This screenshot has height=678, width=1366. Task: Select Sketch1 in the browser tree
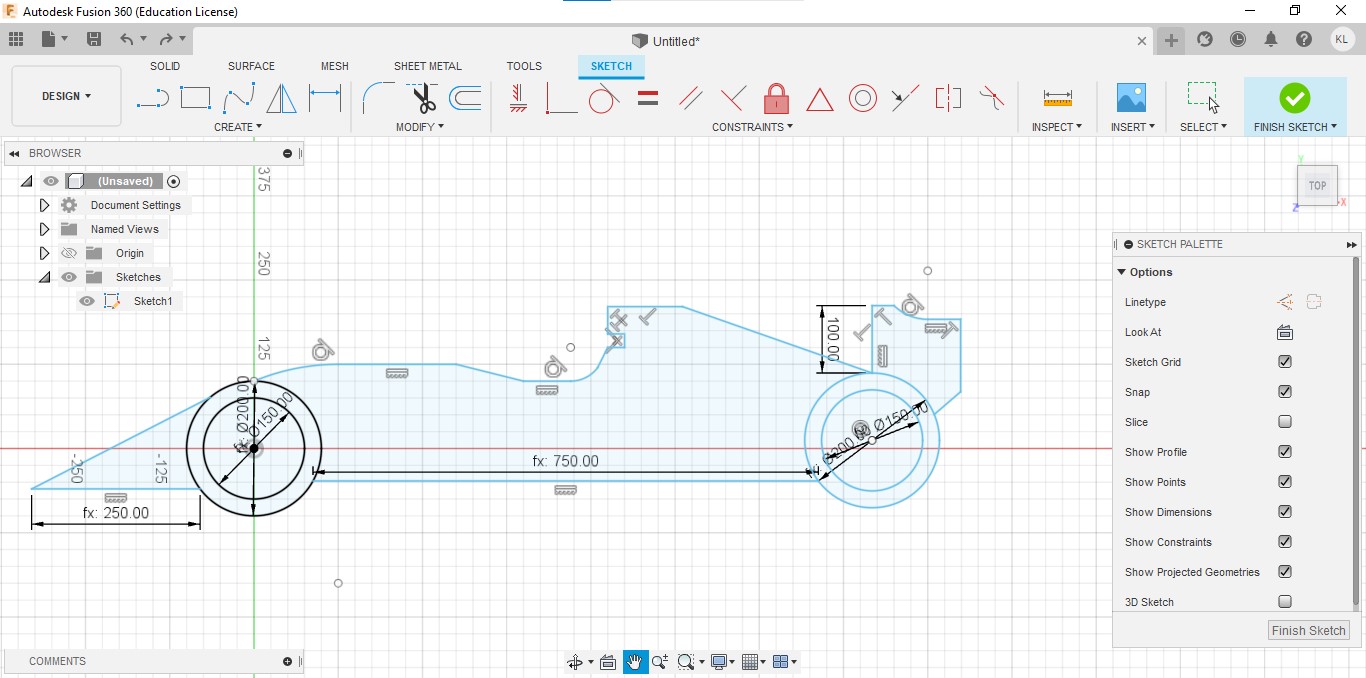point(153,301)
